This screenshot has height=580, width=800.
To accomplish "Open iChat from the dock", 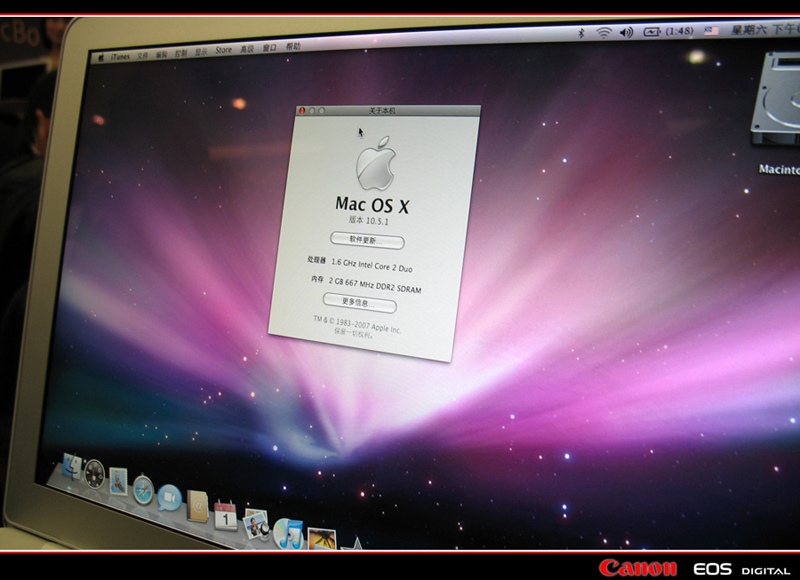I will click(x=169, y=497).
